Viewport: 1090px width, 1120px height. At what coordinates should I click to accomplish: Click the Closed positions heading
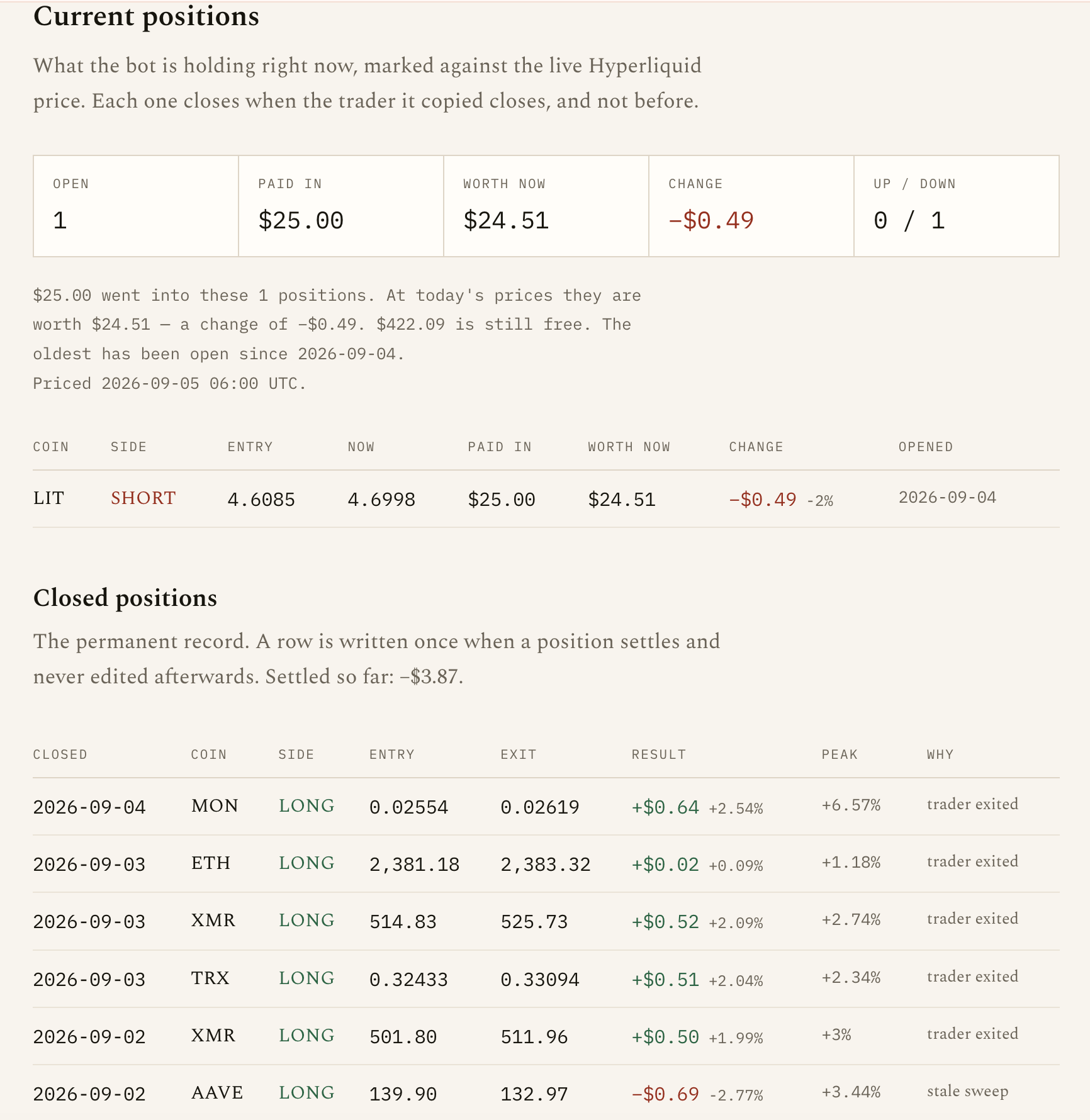[x=125, y=598]
